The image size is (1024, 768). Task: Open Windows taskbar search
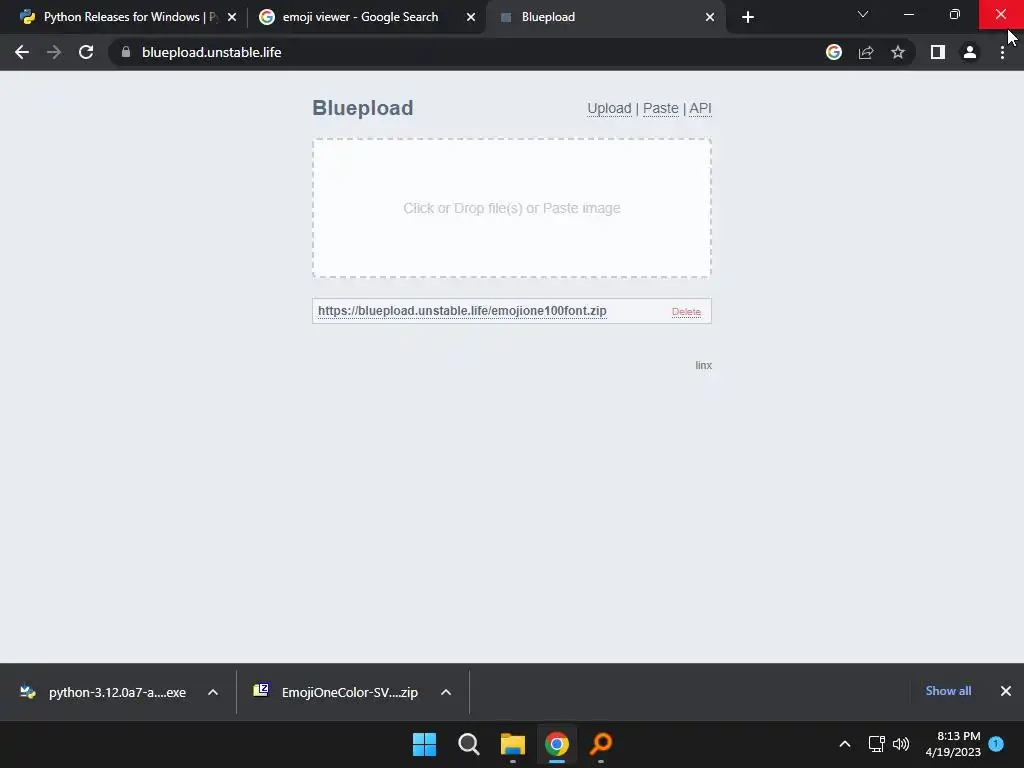pos(468,744)
